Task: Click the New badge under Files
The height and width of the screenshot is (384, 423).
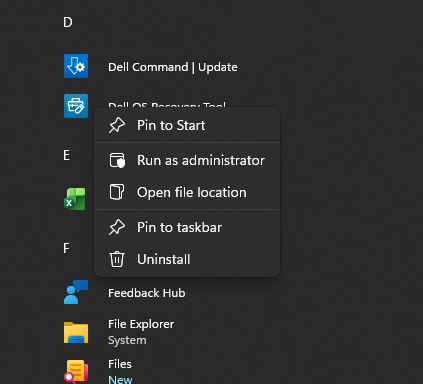Action: (120, 379)
